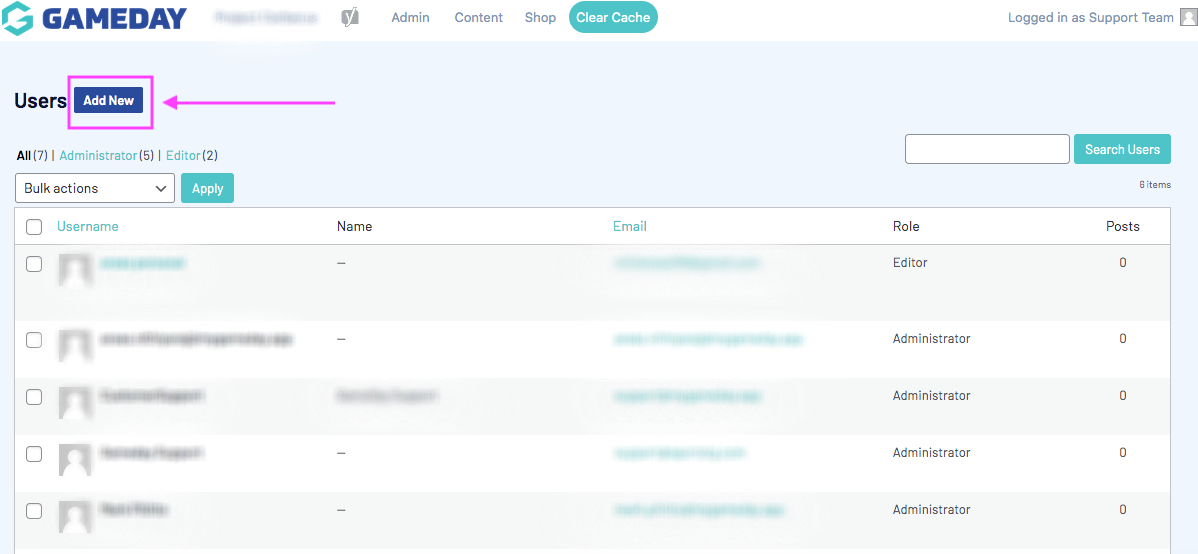Viewport: 1198px width, 554px height.
Task: Open the Content menu
Action: (x=478, y=18)
